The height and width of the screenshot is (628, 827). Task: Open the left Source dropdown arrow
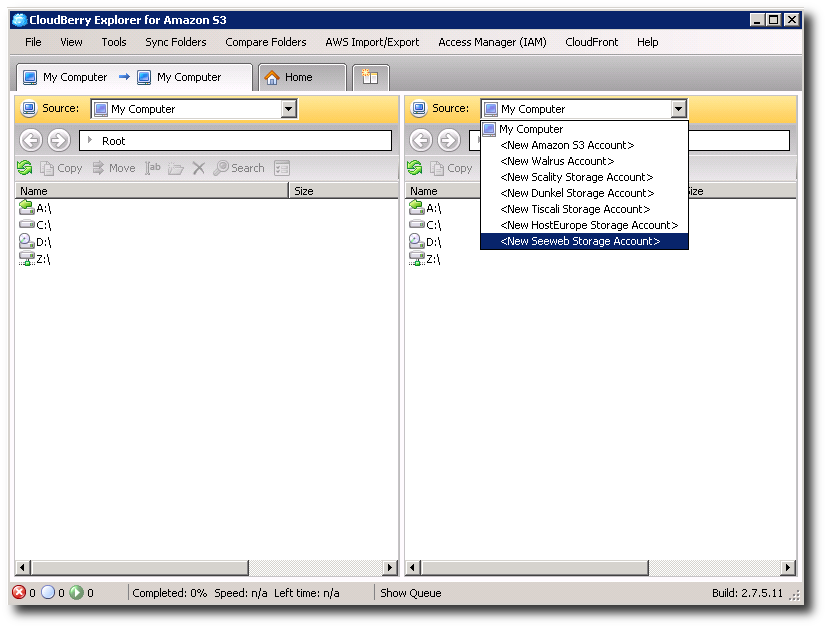(x=289, y=109)
